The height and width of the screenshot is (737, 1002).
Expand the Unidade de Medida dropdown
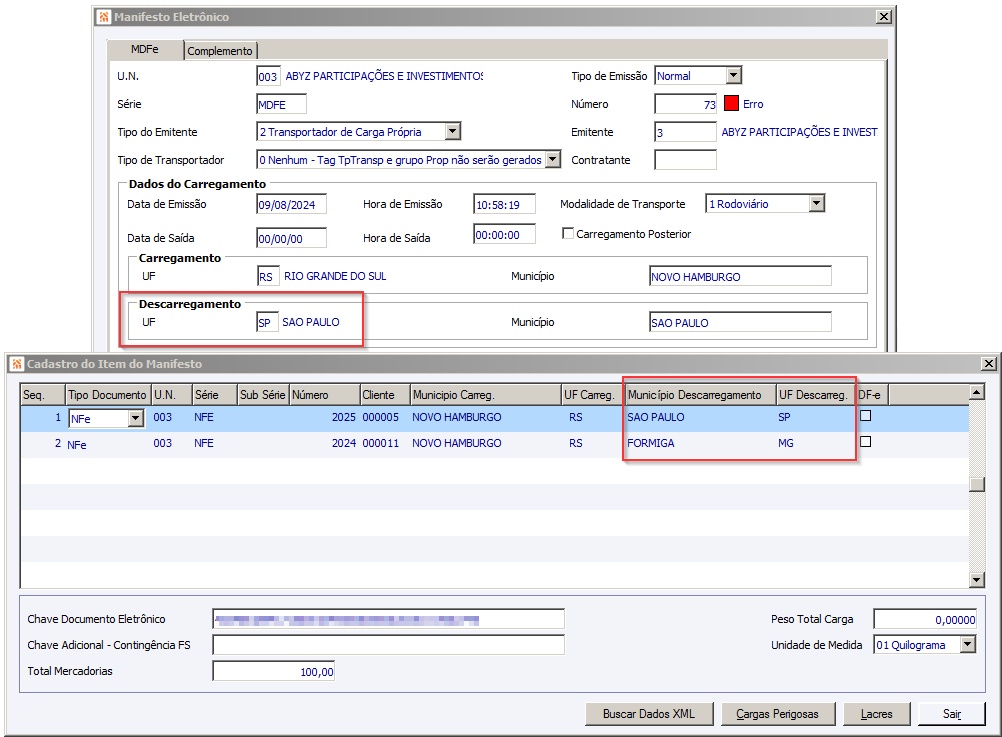(x=968, y=644)
